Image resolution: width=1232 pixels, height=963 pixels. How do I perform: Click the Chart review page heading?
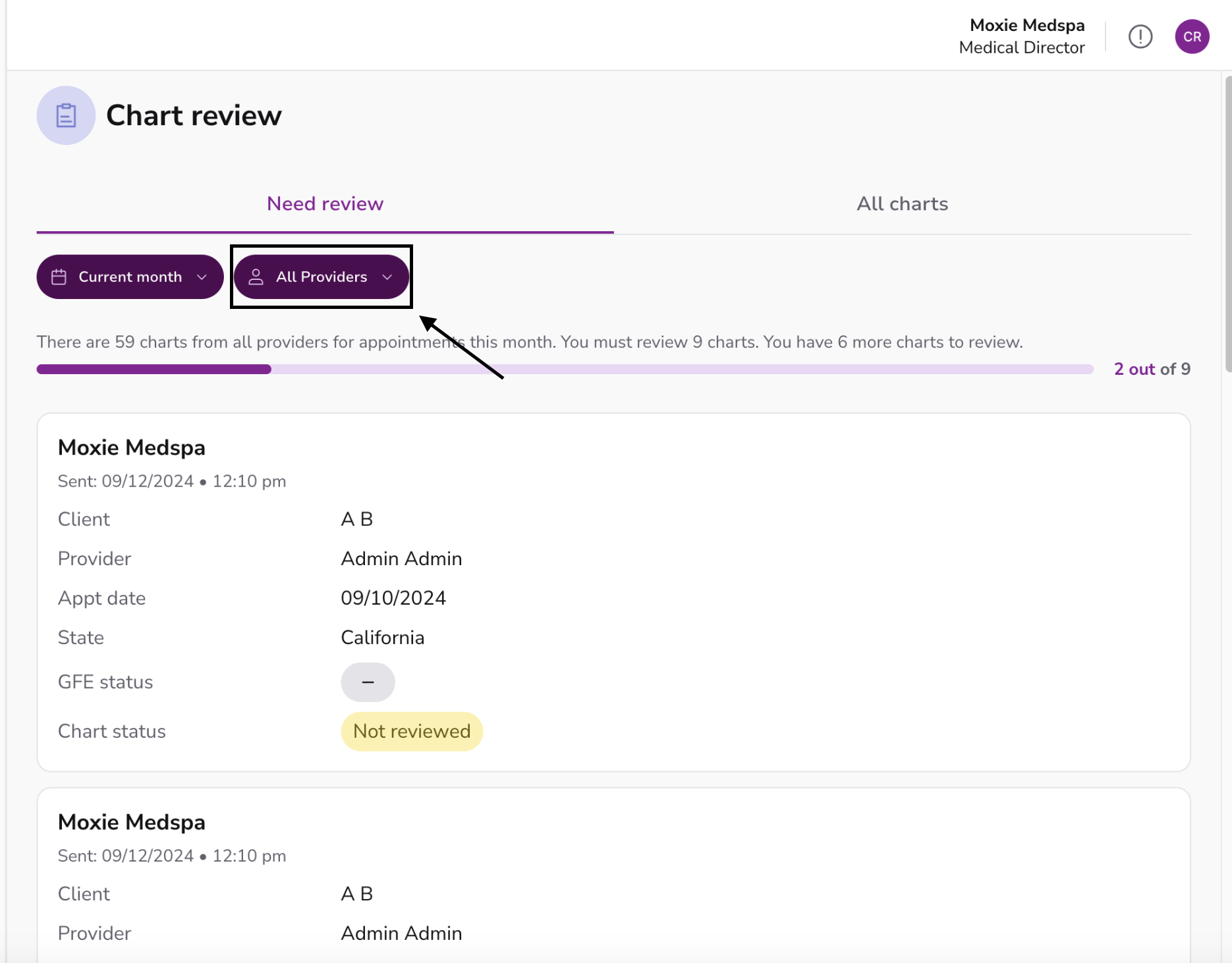tap(194, 115)
